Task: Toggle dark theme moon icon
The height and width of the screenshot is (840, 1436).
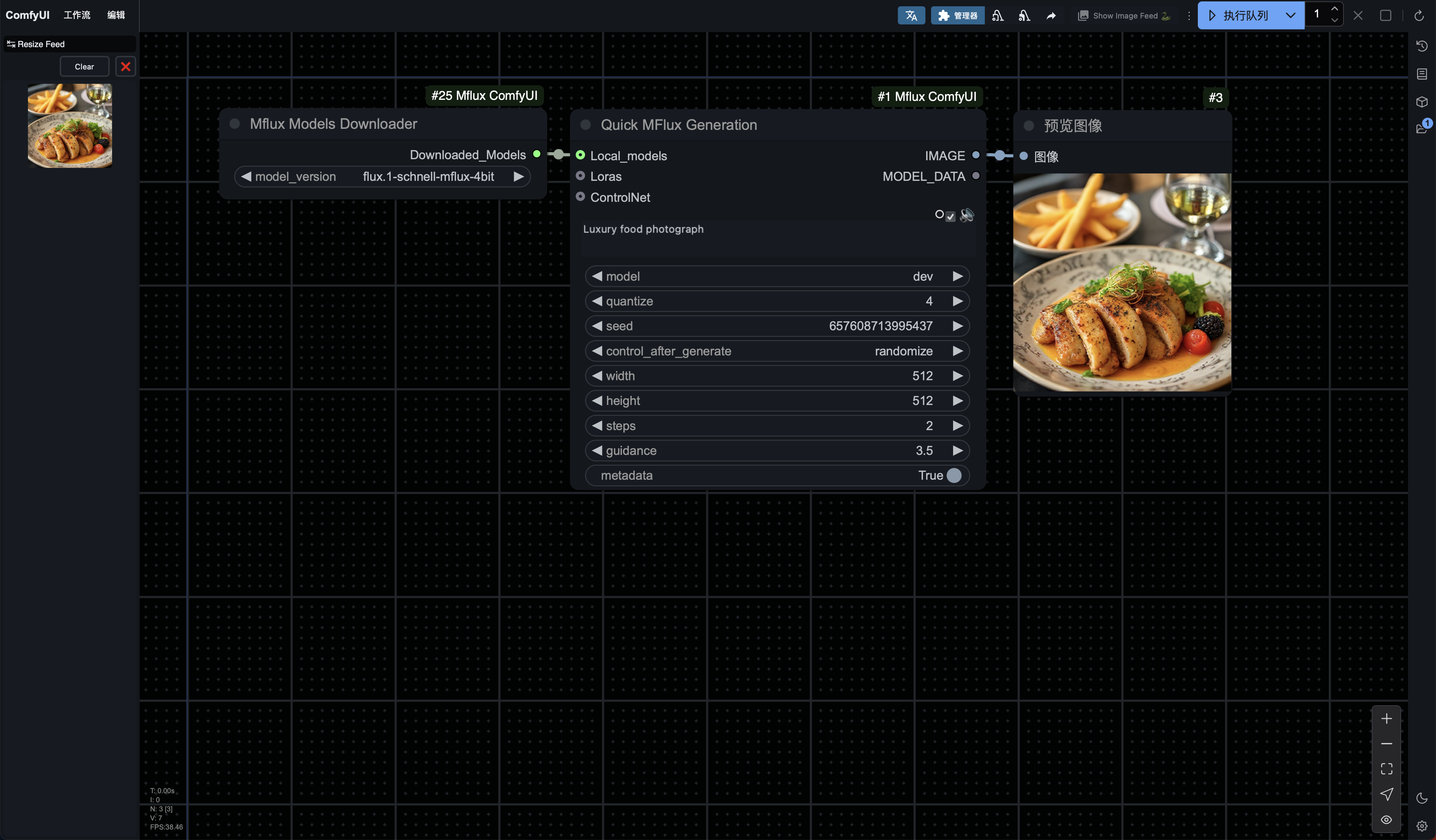Action: (1421, 798)
